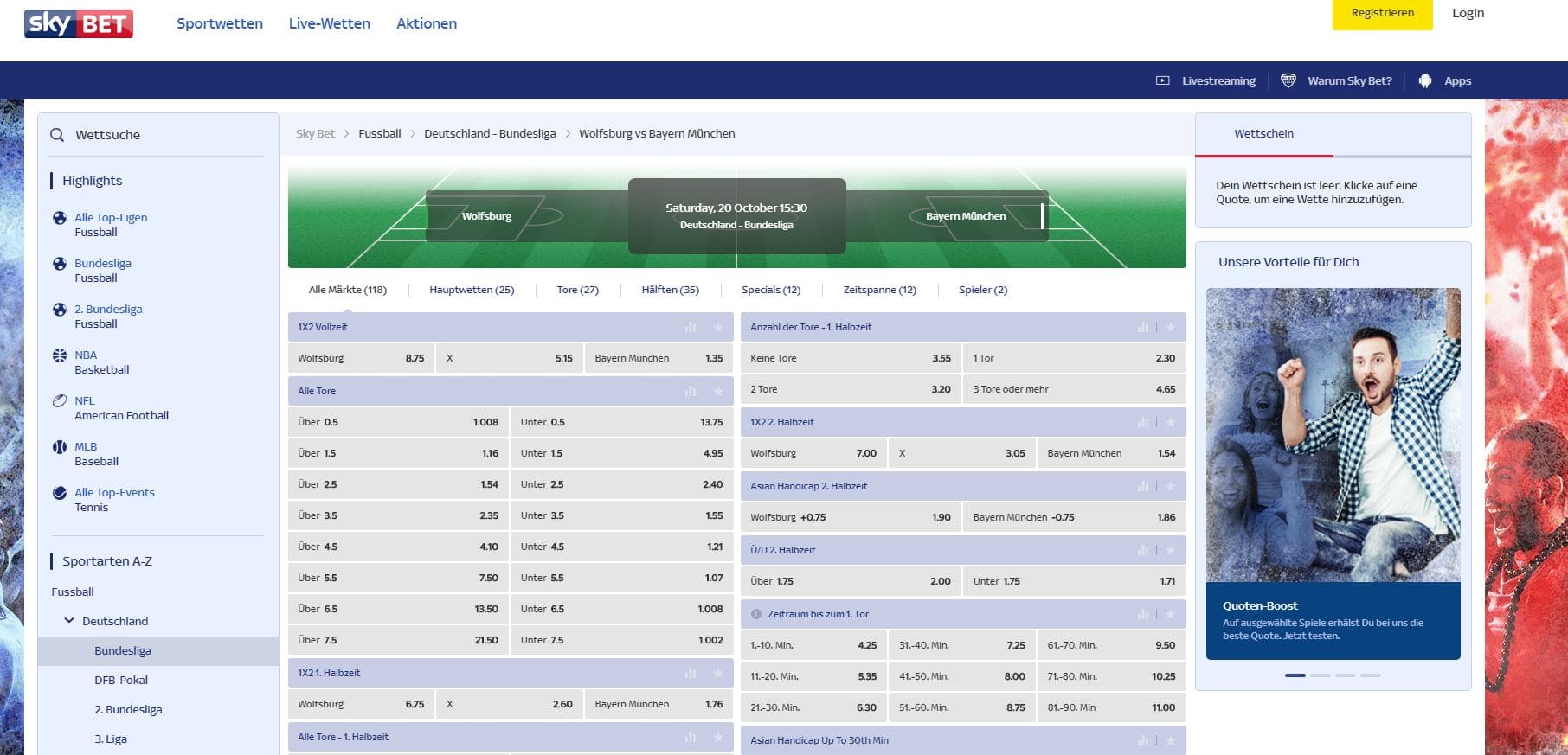The image size is (1568, 755).
Task: Open statistics icon for Asian Handicap 2. Halbzeit
Action: click(1143, 486)
